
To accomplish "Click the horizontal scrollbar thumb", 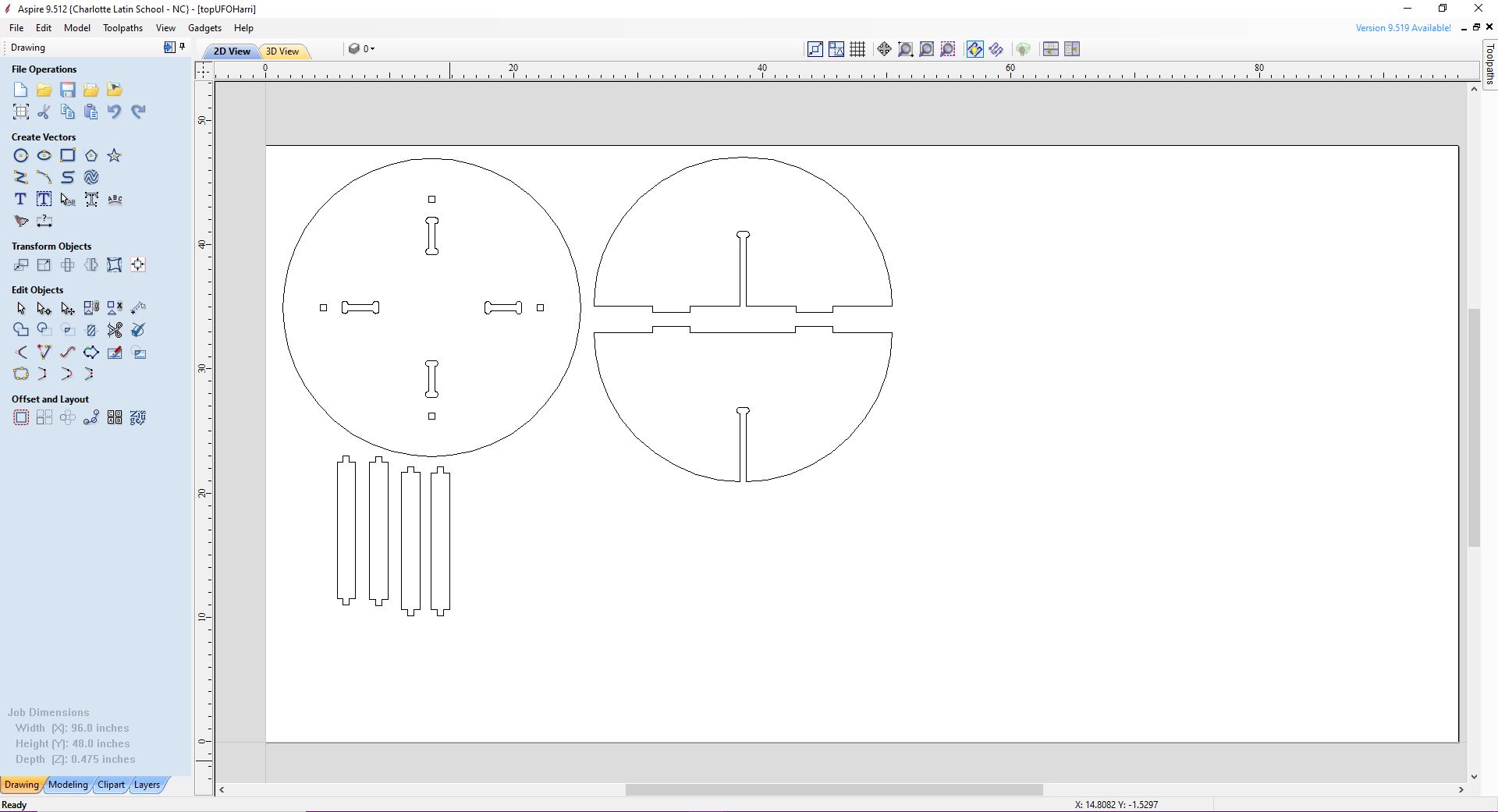I will 834,790.
